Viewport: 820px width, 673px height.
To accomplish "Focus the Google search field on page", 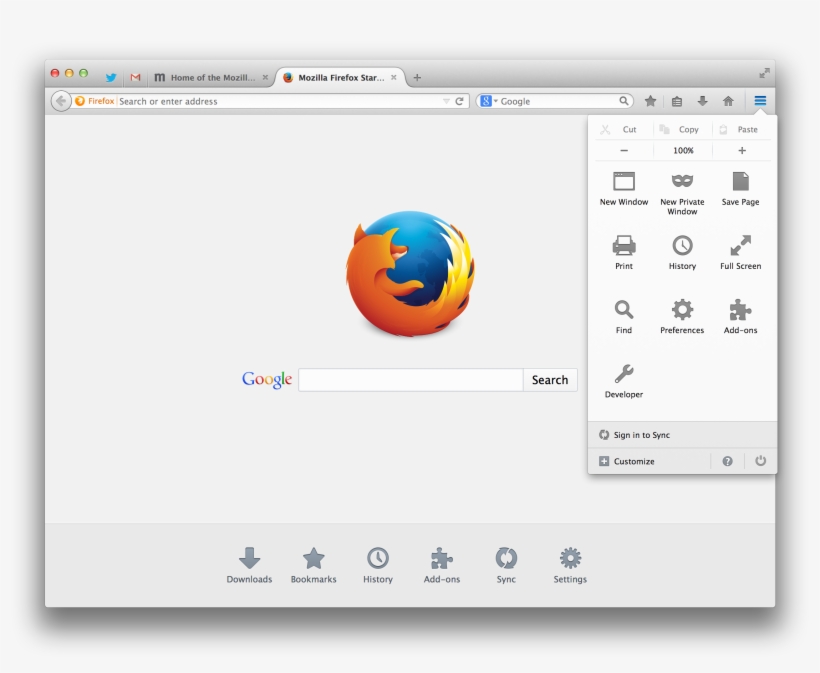I will point(410,380).
